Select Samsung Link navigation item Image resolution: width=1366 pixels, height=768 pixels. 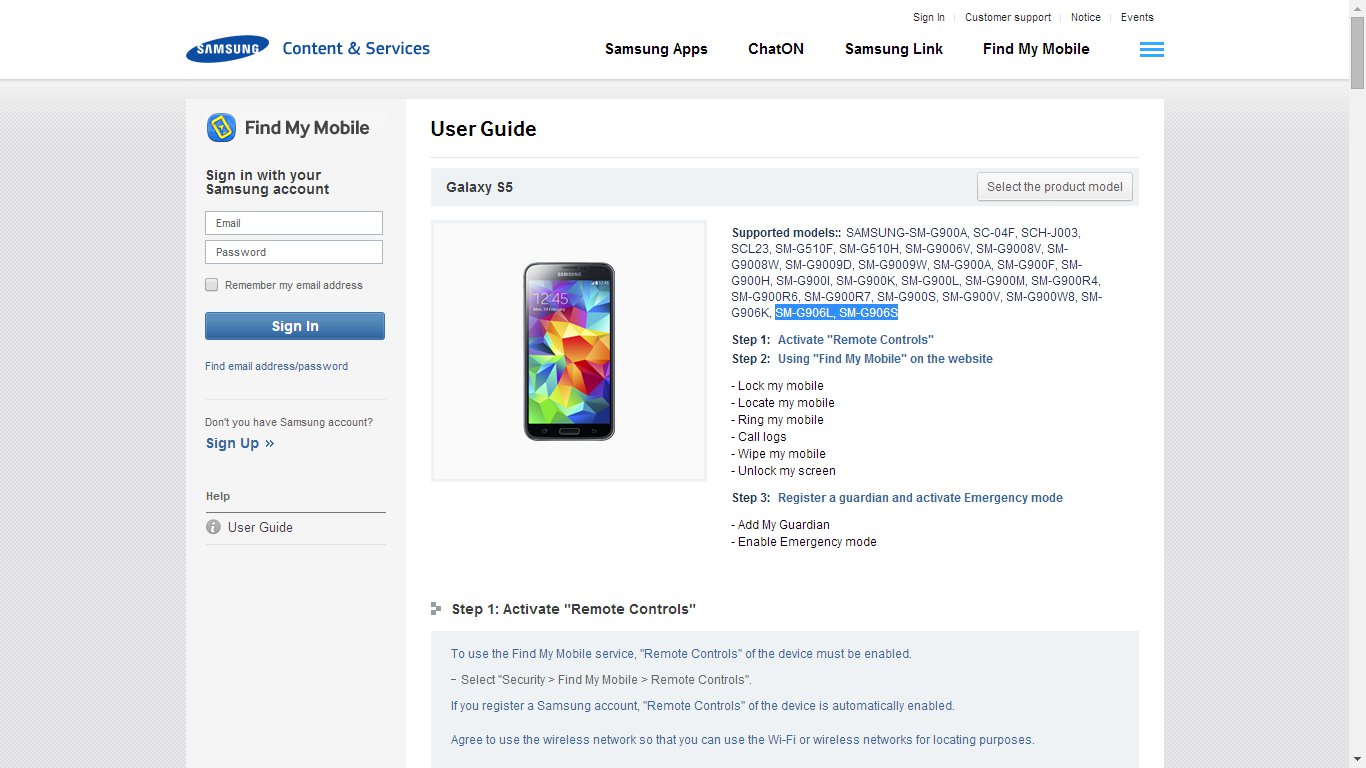pos(893,49)
